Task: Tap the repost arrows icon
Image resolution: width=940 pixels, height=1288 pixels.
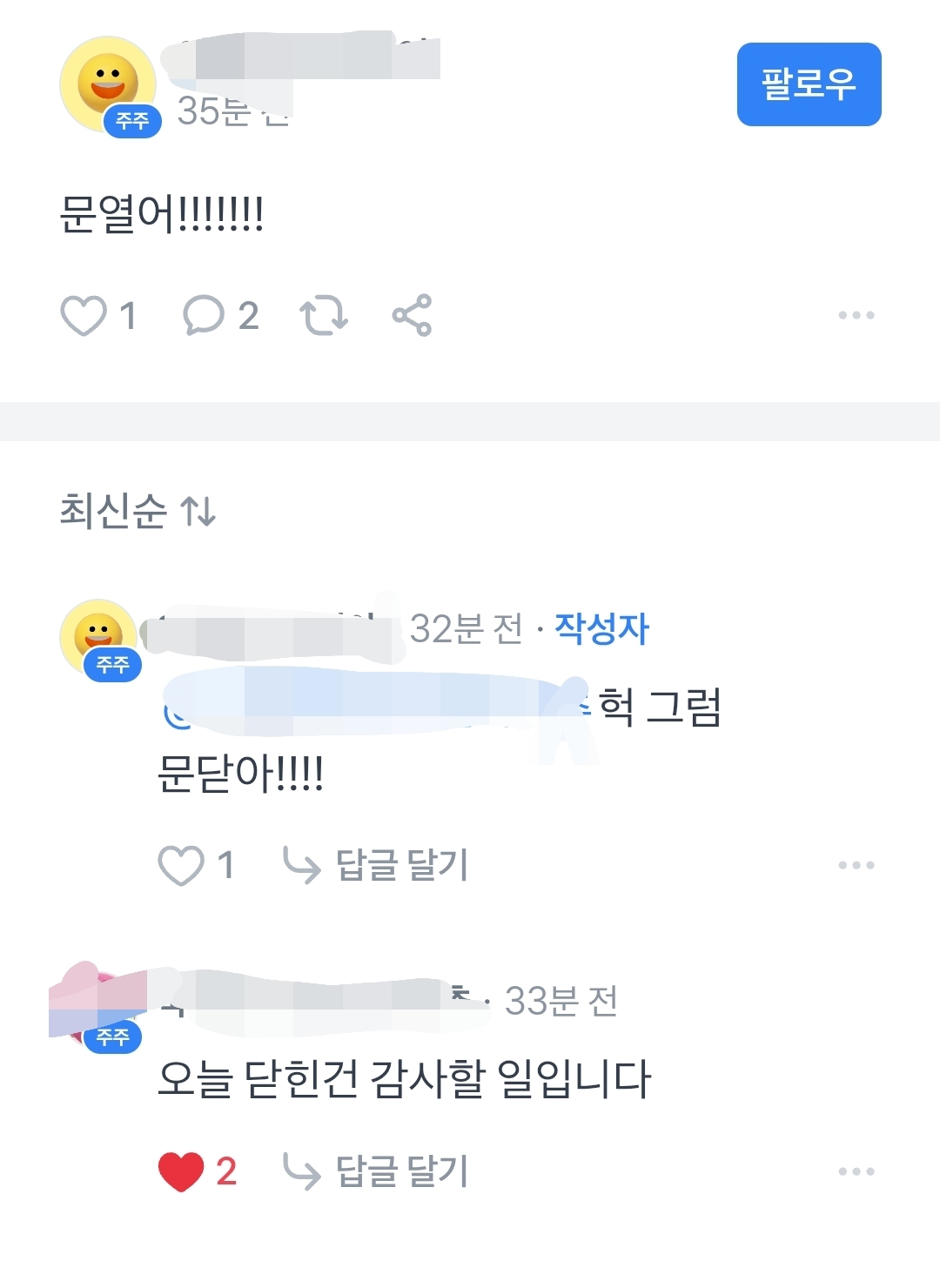Action: click(x=324, y=315)
